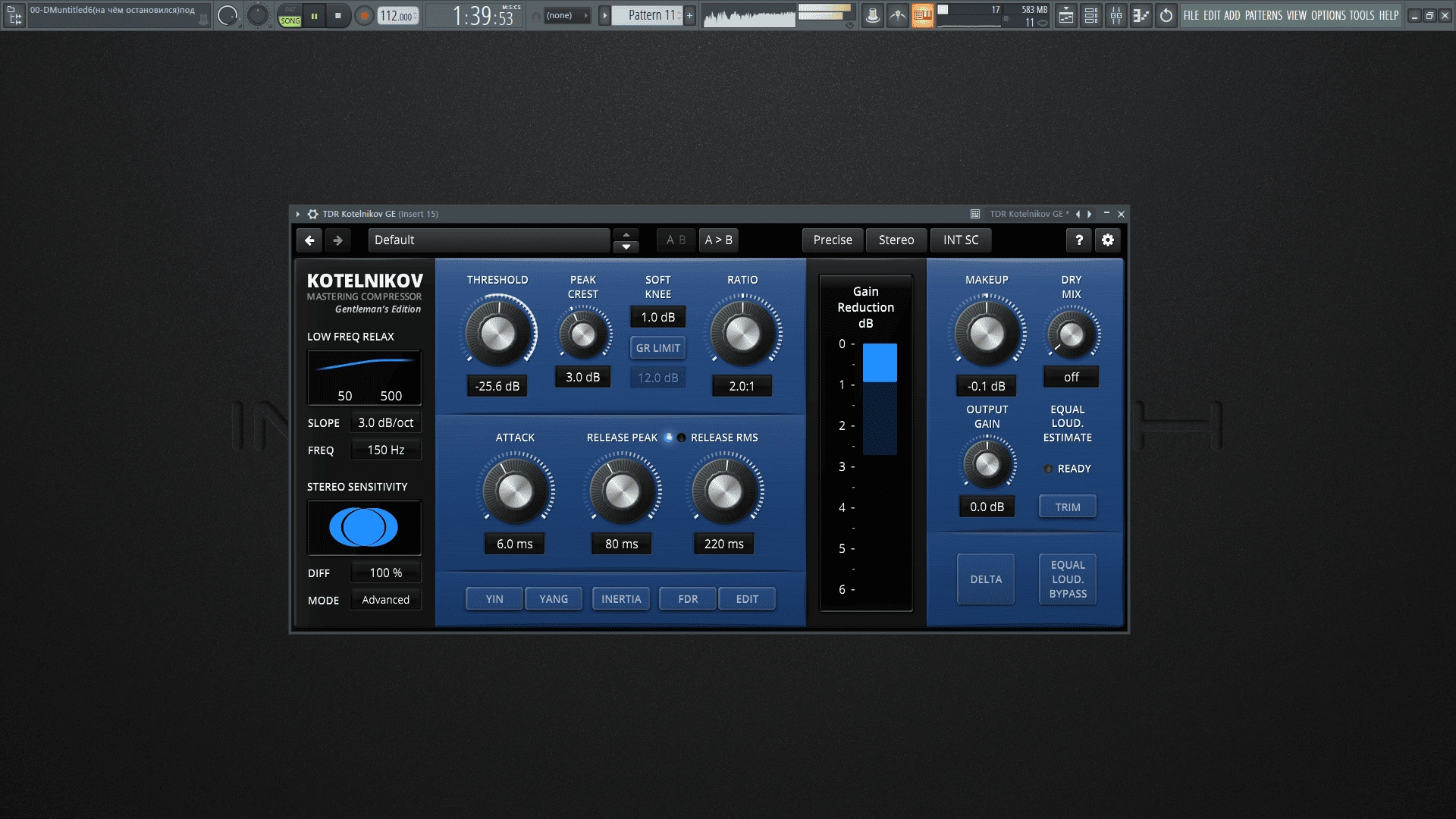Open Kotelnikov settings gear
Image resolution: width=1456 pixels, height=819 pixels.
point(1108,240)
